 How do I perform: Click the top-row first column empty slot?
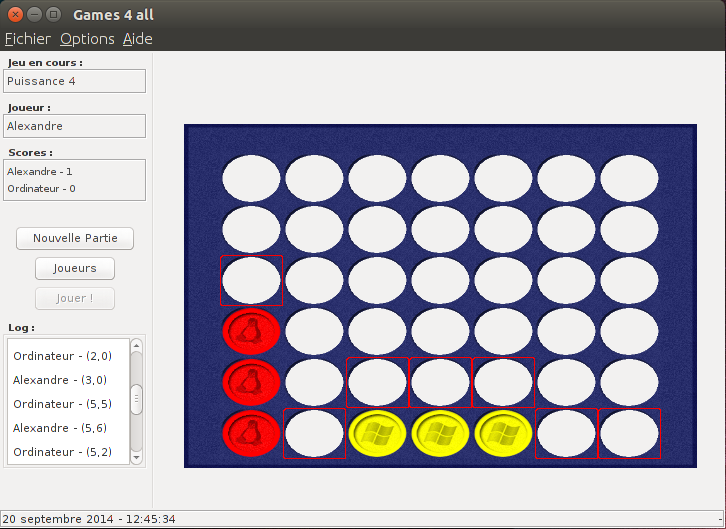coord(251,178)
